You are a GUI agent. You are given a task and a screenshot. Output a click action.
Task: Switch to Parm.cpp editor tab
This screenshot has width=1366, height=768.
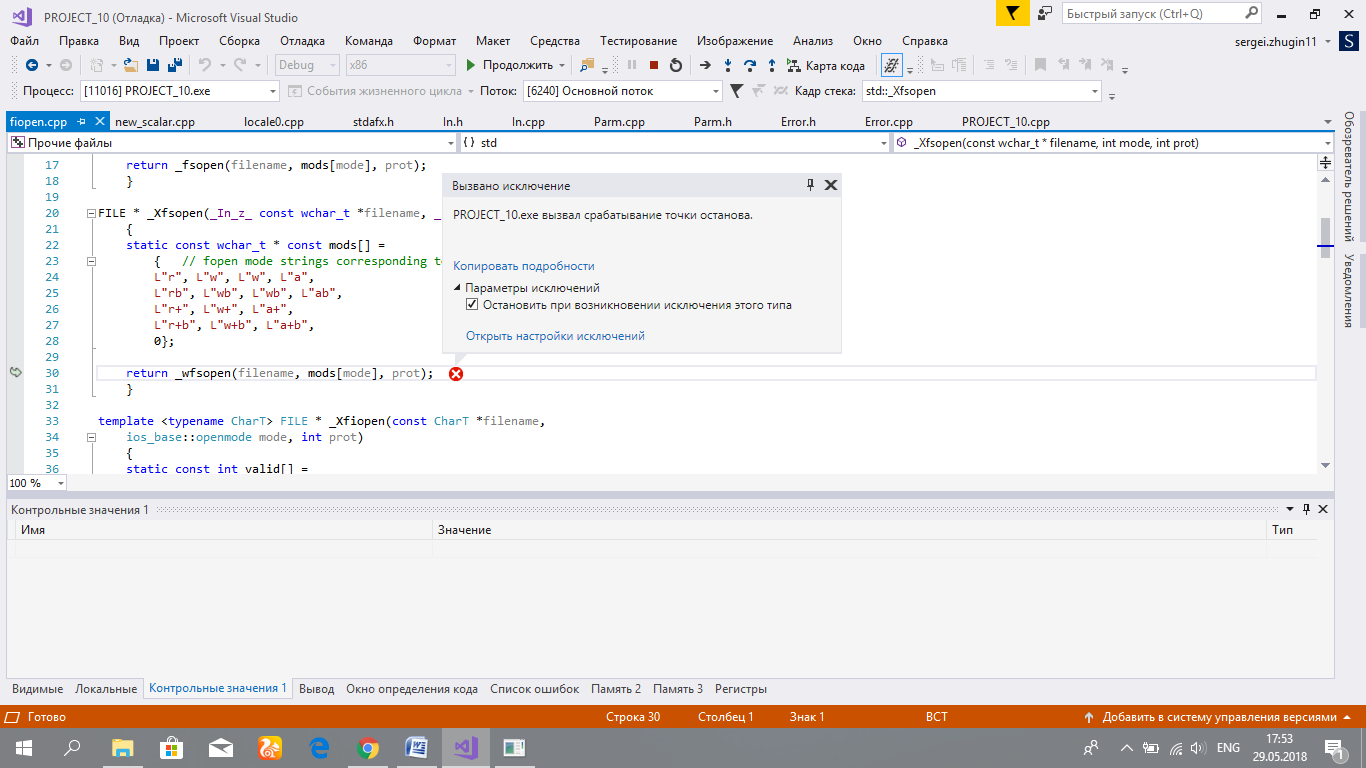tap(620, 122)
